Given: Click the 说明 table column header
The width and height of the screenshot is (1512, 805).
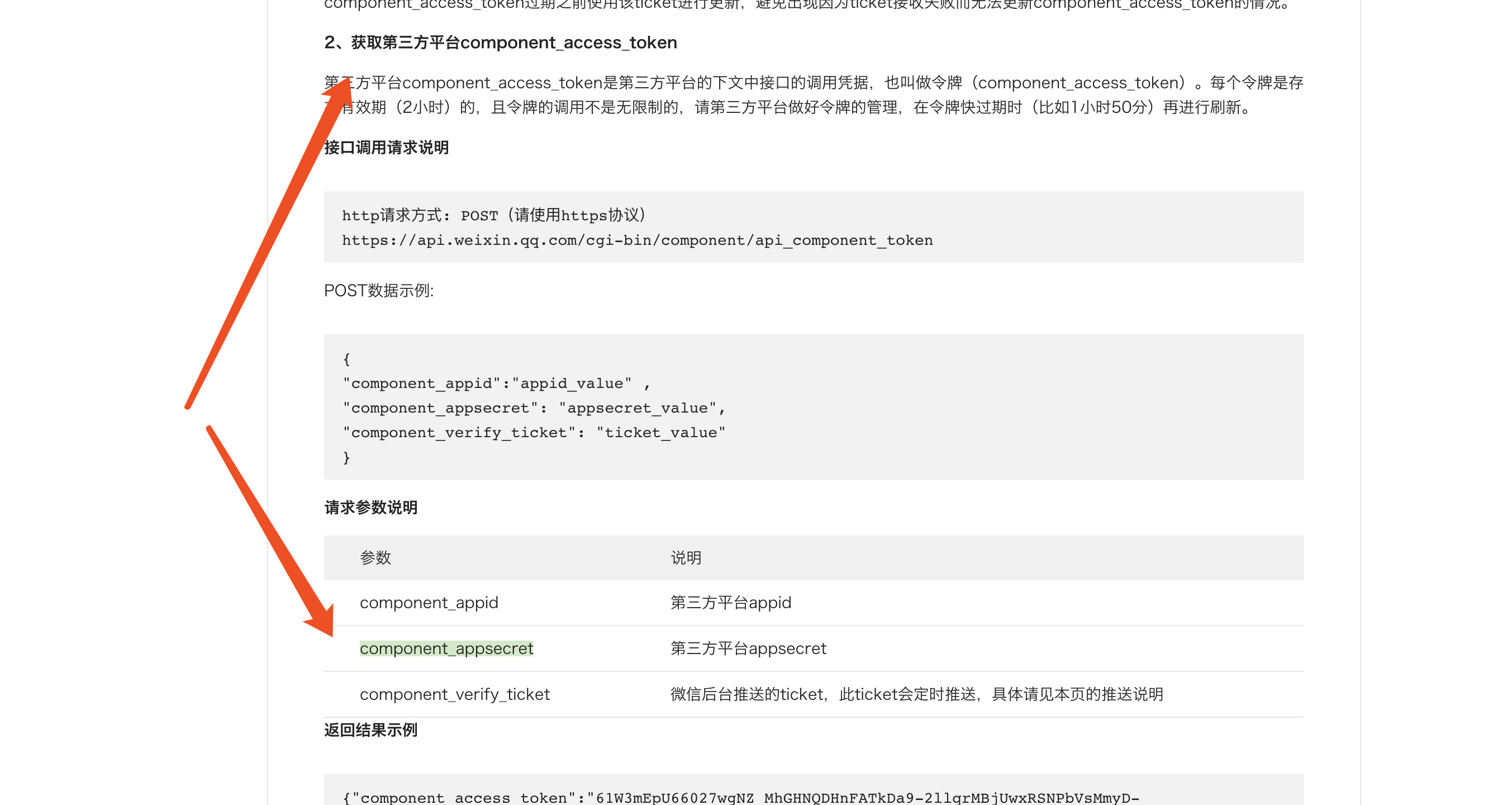Looking at the screenshot, I should [686, 557].
